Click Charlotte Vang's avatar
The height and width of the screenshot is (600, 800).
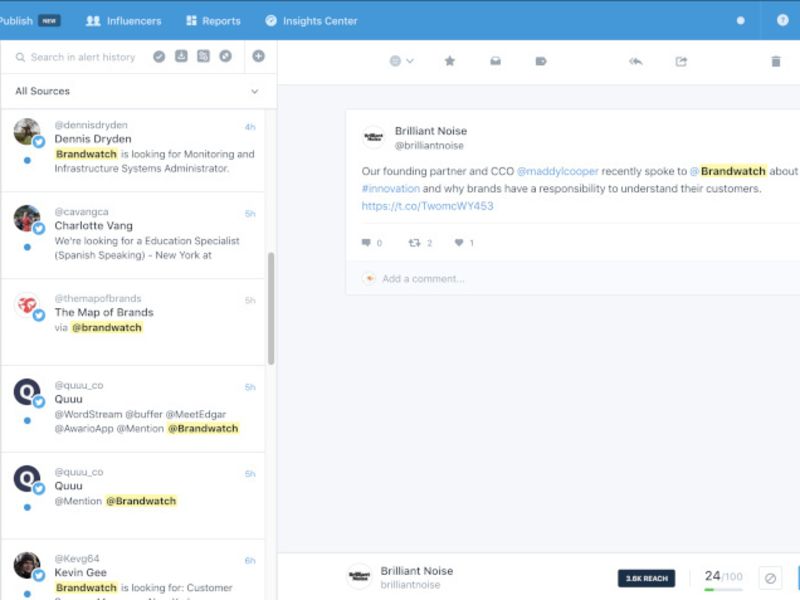tap(27, 219)
